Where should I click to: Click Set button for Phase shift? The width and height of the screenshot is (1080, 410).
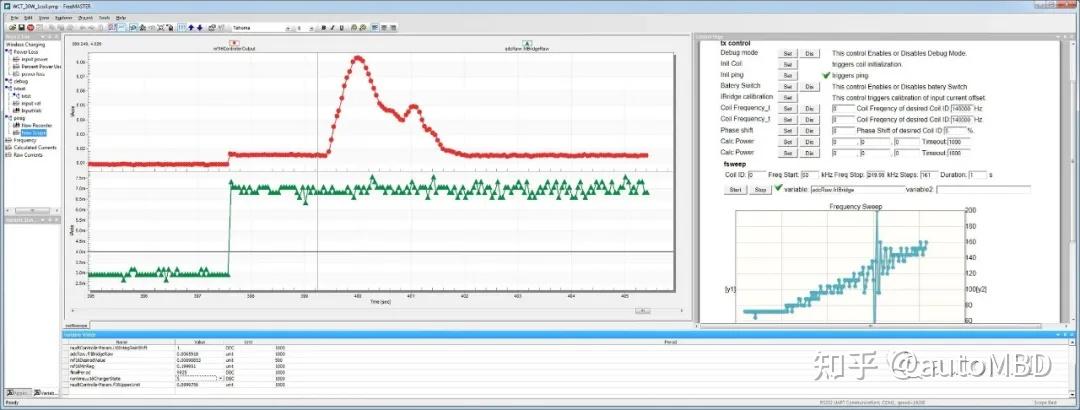(x=787, y=130)
